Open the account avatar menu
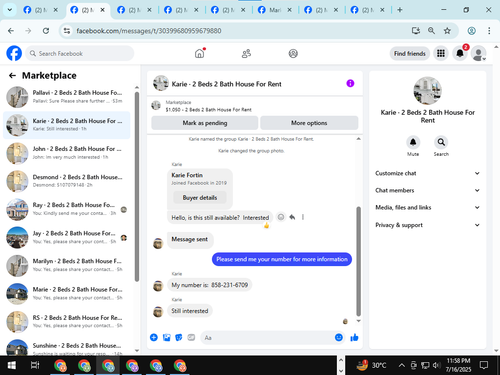 coord(478,53)
